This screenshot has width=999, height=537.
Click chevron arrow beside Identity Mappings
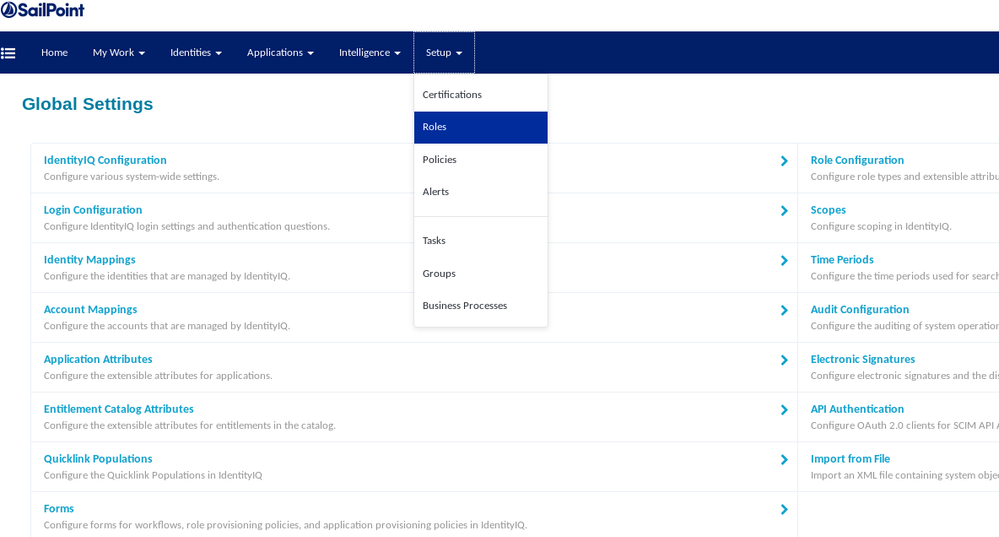(x=783, y=261)
